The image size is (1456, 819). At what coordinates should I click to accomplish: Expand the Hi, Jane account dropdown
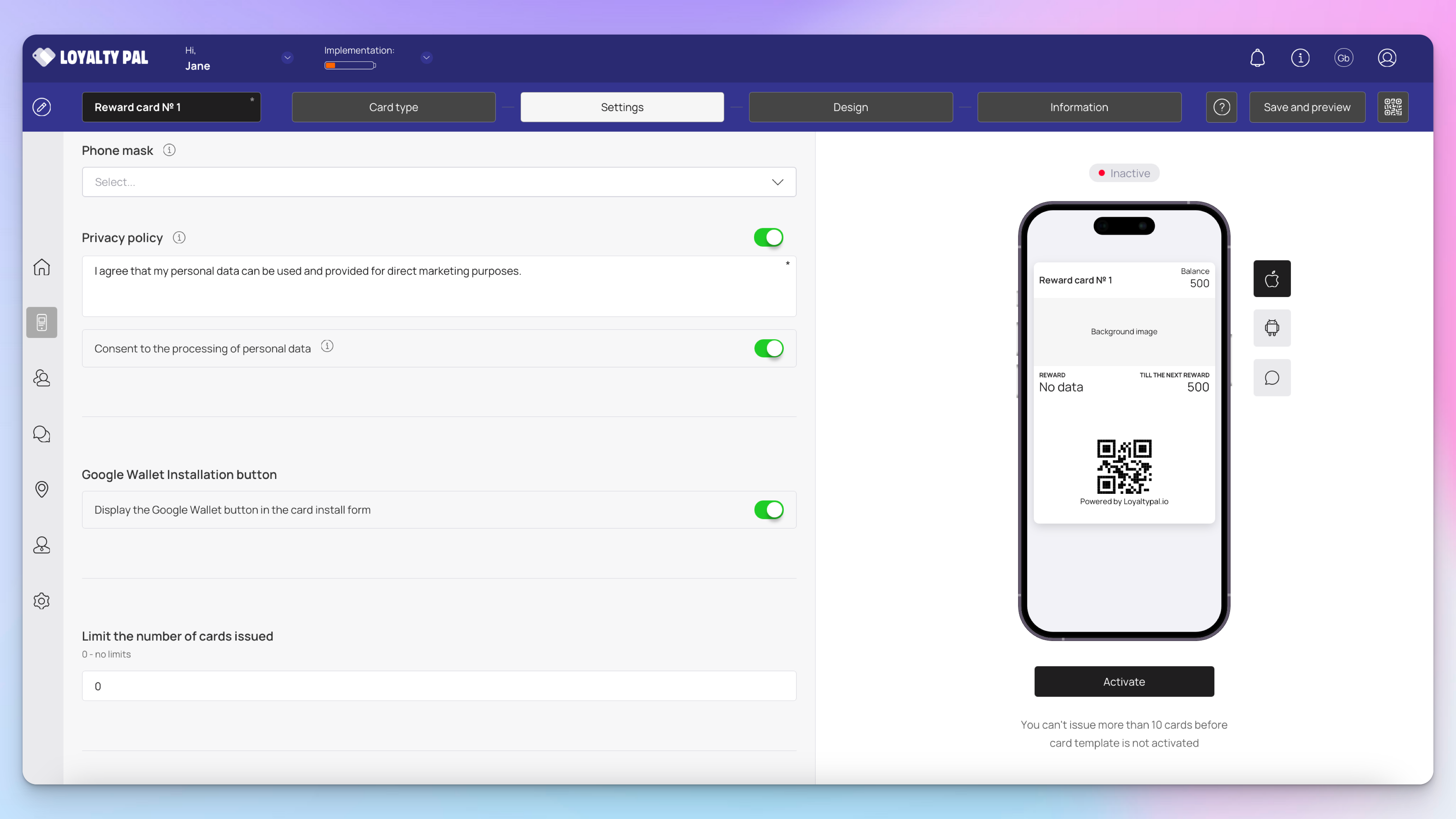point(287,57)
